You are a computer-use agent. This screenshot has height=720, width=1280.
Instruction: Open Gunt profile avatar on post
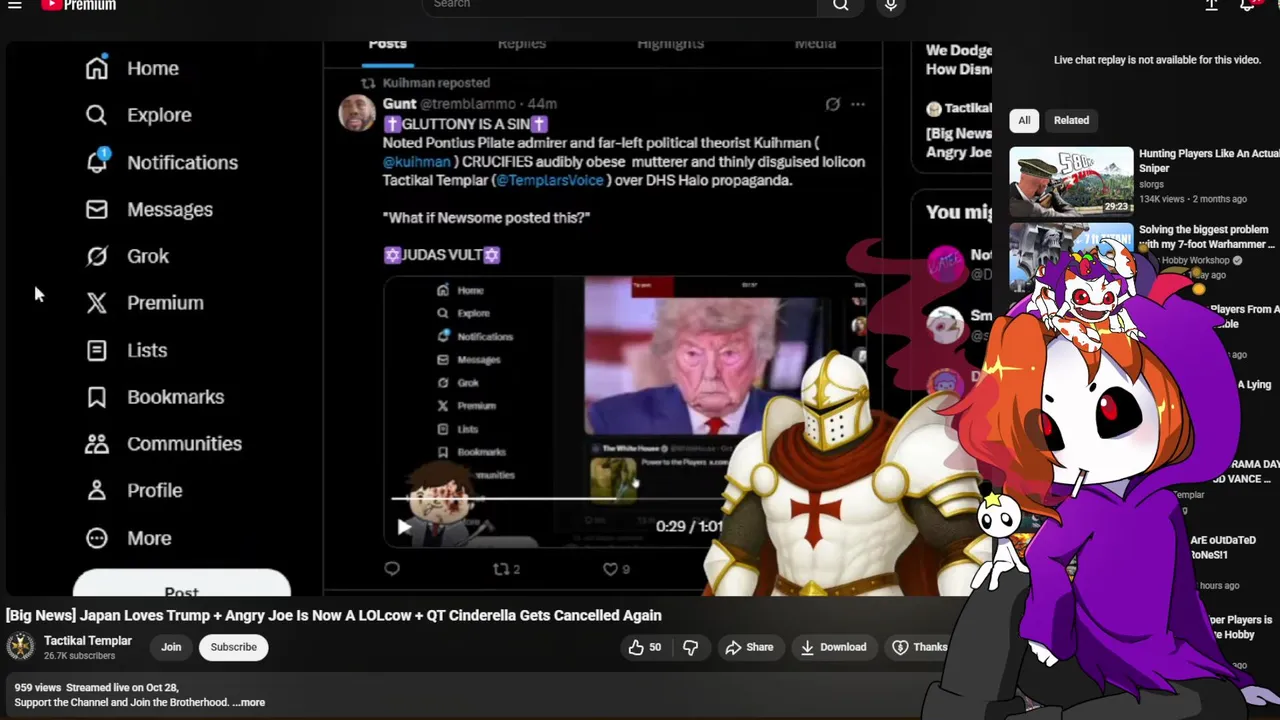click(x=357, y=114)
